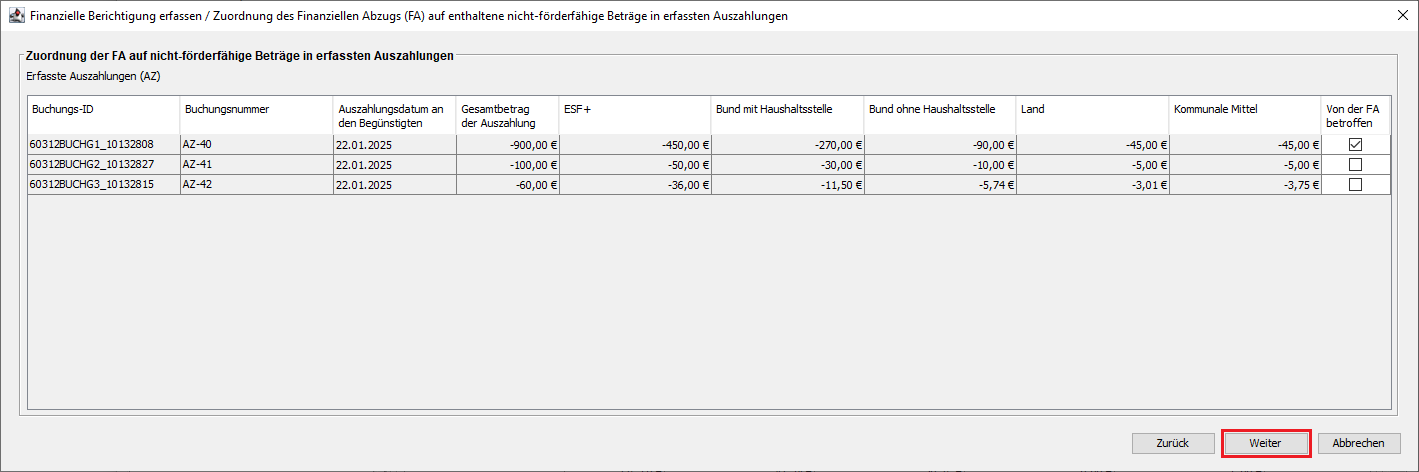The height and width of the screenshot is (472, 1419).
Task: Sort by Buchungs-ID column header
Action: (103, 115)
